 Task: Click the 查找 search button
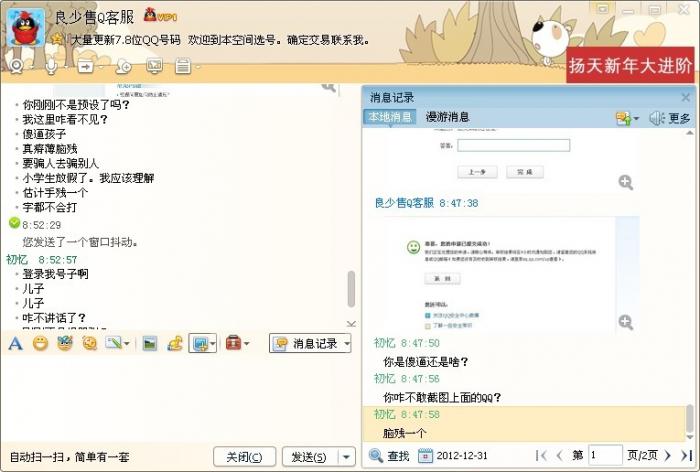click(389, 456)
